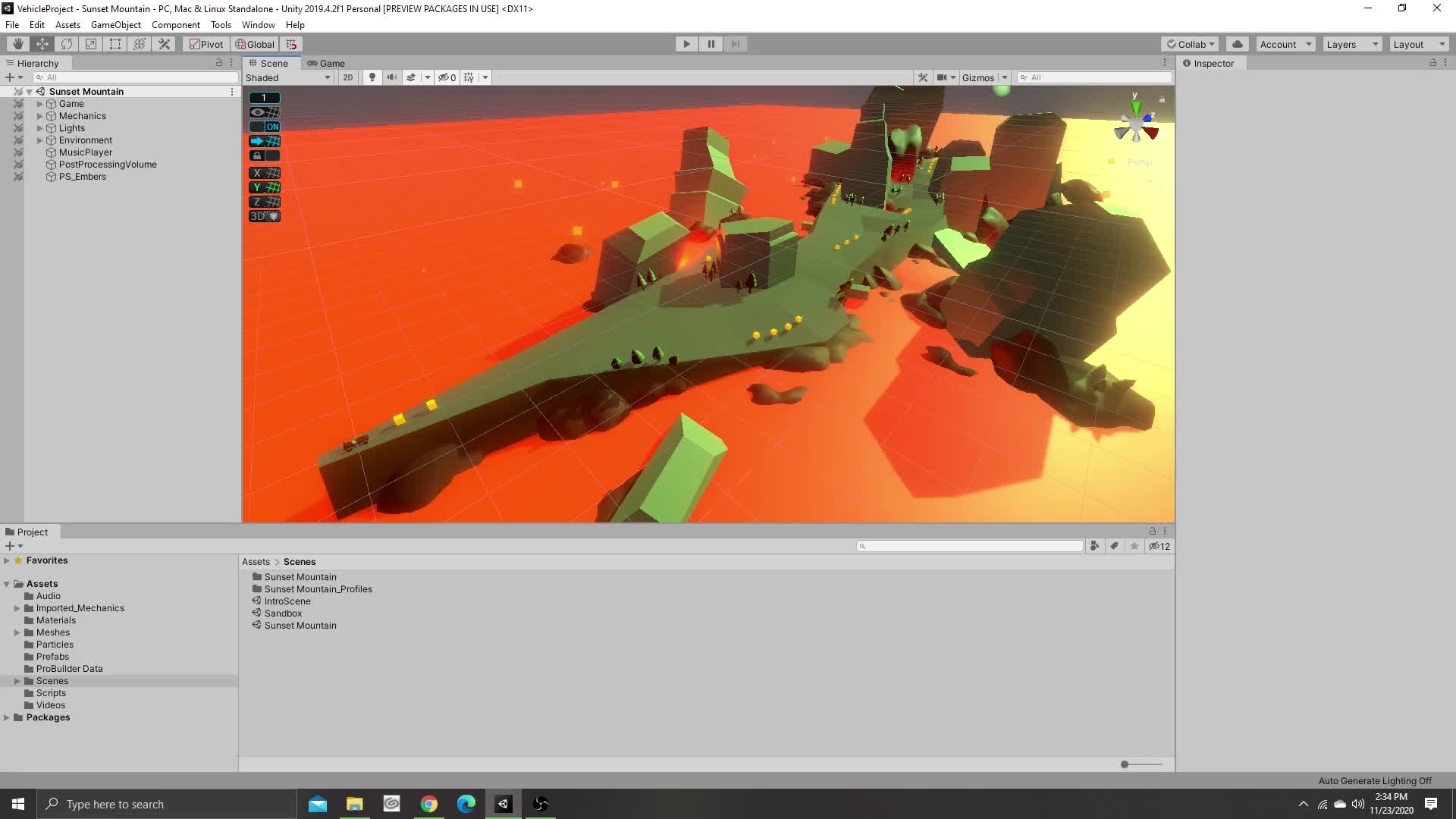Click the Project window search field
1456x819 pixels.
(x=971, y=545)
